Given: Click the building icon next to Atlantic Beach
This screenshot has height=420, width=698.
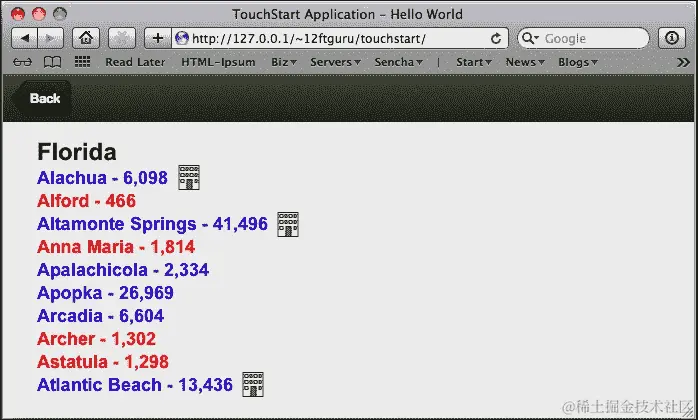Looking at the screenshot, I should click(x=253, y=384).
